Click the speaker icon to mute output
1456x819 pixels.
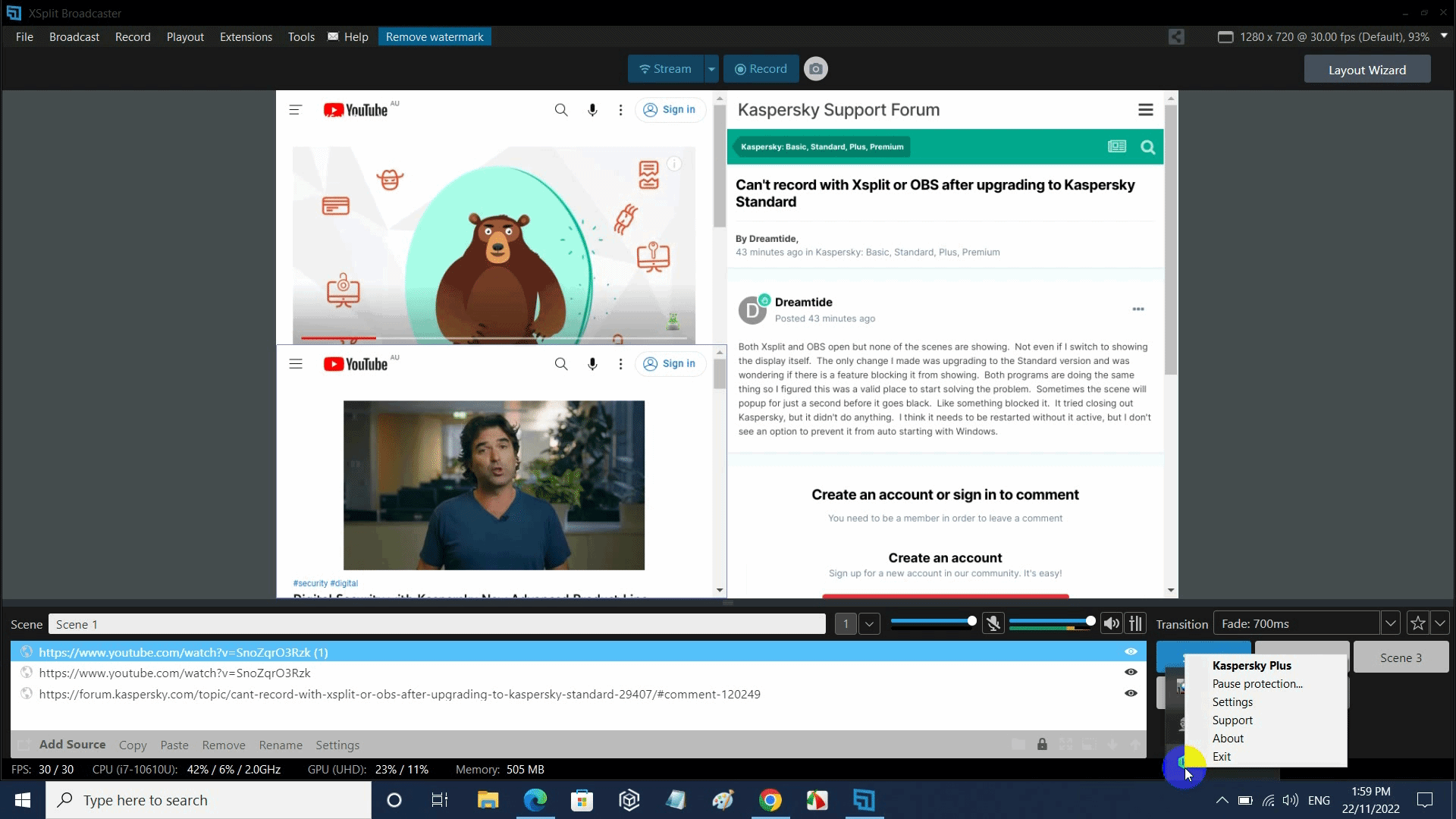1111,623
